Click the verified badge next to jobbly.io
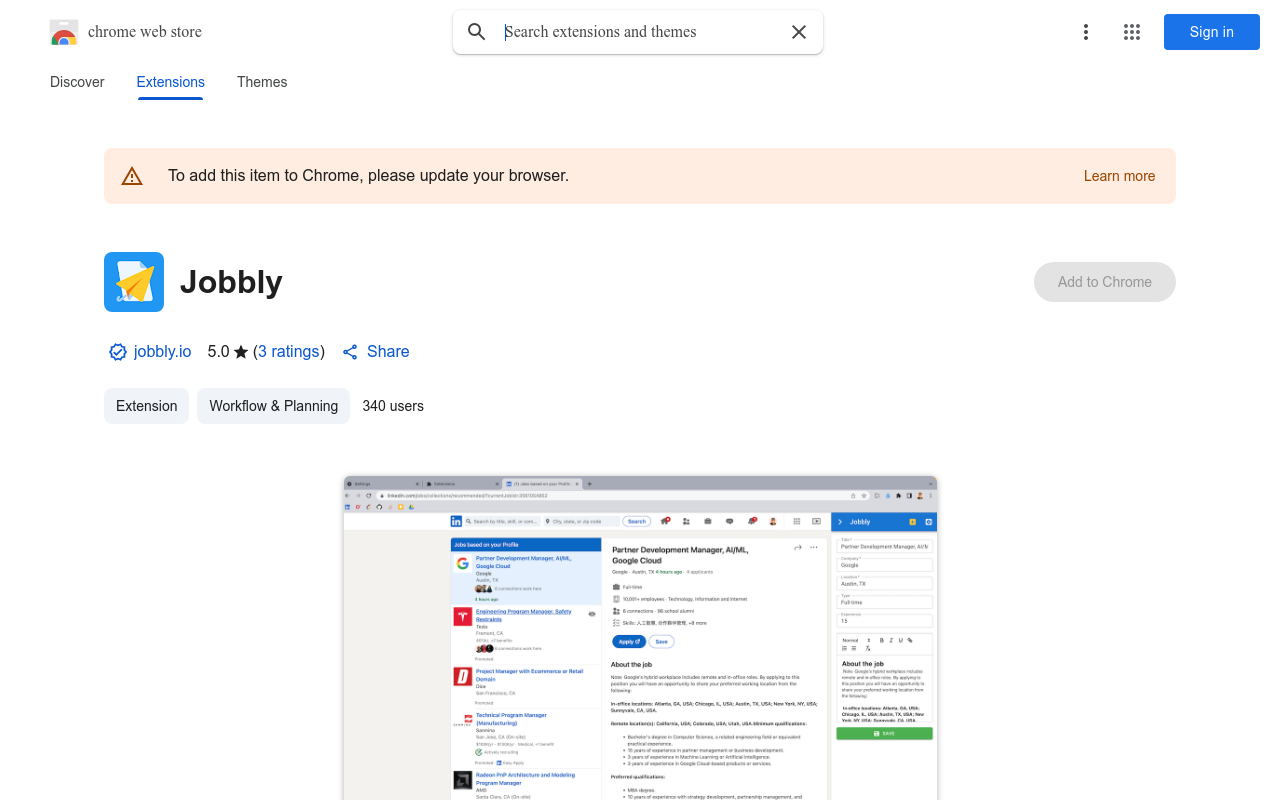This screenshot has height=800, width=1280. pos(118,352)
